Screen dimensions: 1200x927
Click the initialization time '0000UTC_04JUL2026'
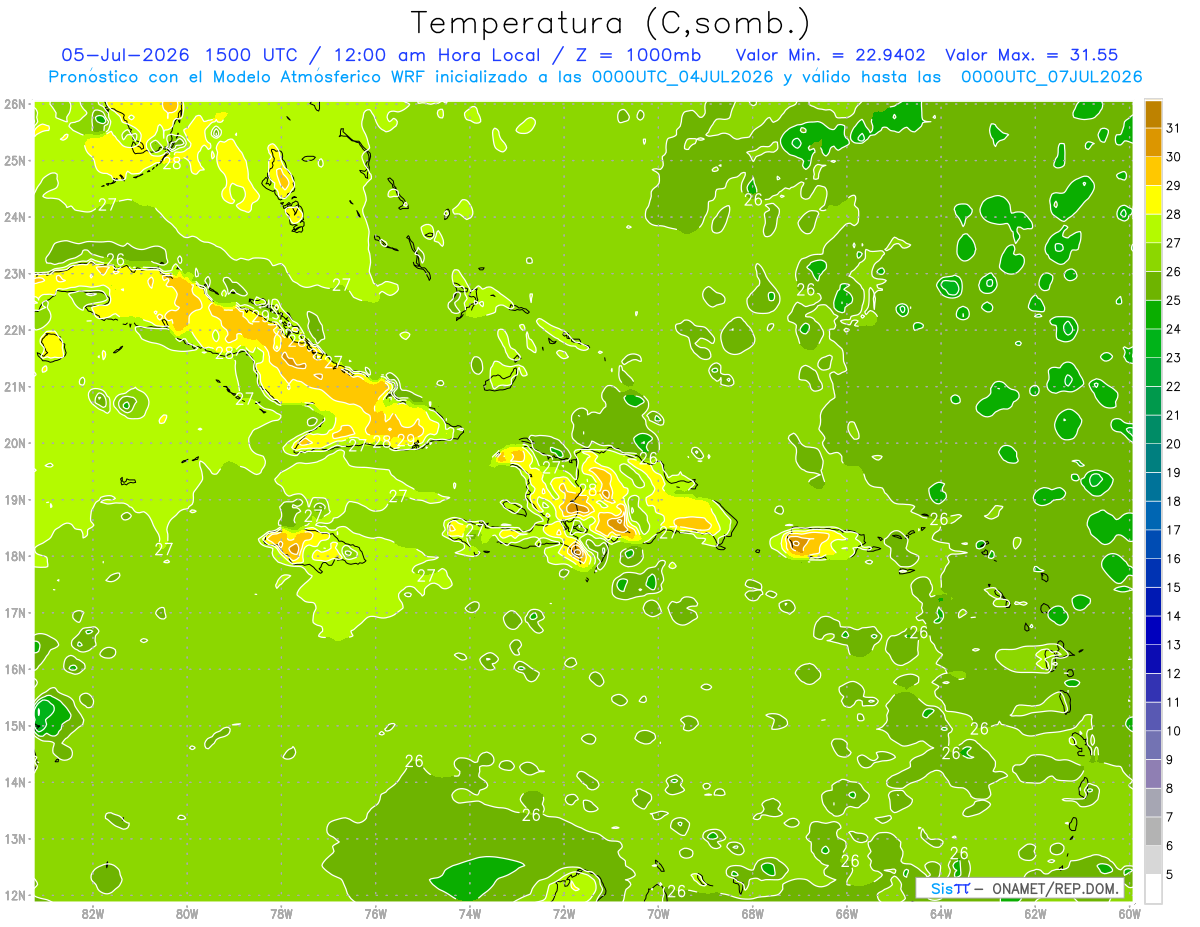[683, 77]
